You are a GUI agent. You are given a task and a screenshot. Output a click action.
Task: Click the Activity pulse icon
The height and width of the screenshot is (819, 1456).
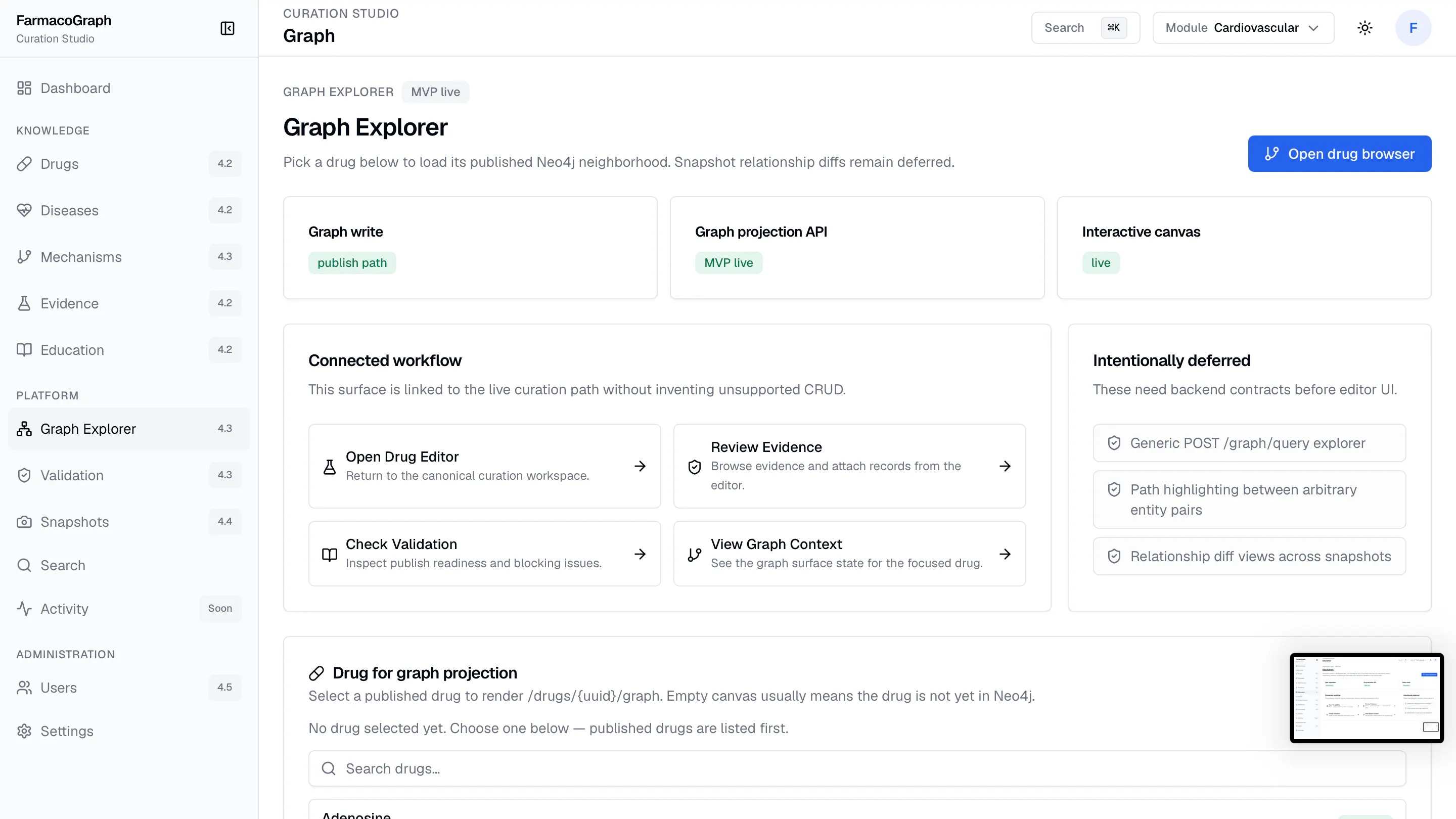pyautogui.click(x=24, y=609)
